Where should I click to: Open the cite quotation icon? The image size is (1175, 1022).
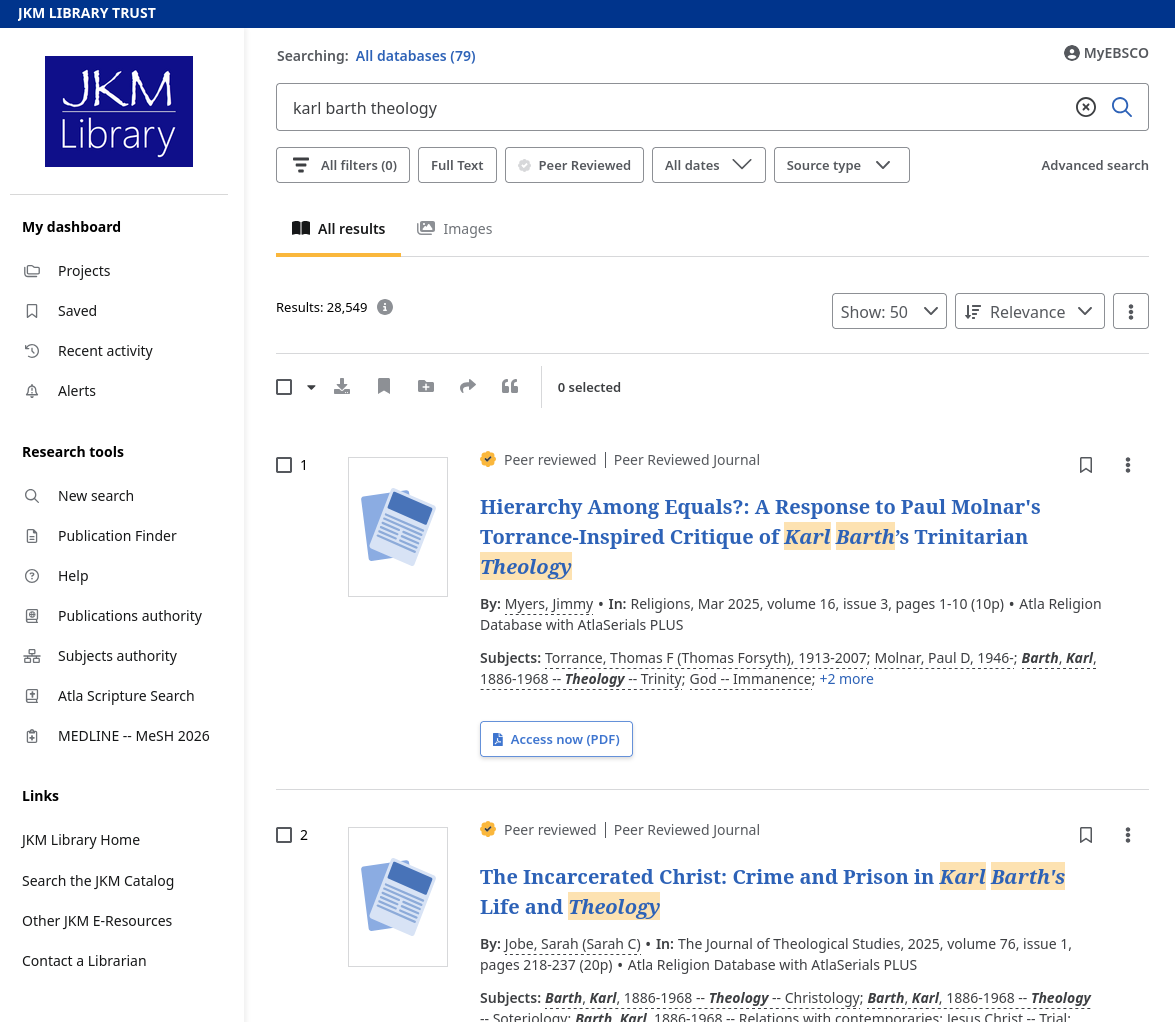click(510, 386)
